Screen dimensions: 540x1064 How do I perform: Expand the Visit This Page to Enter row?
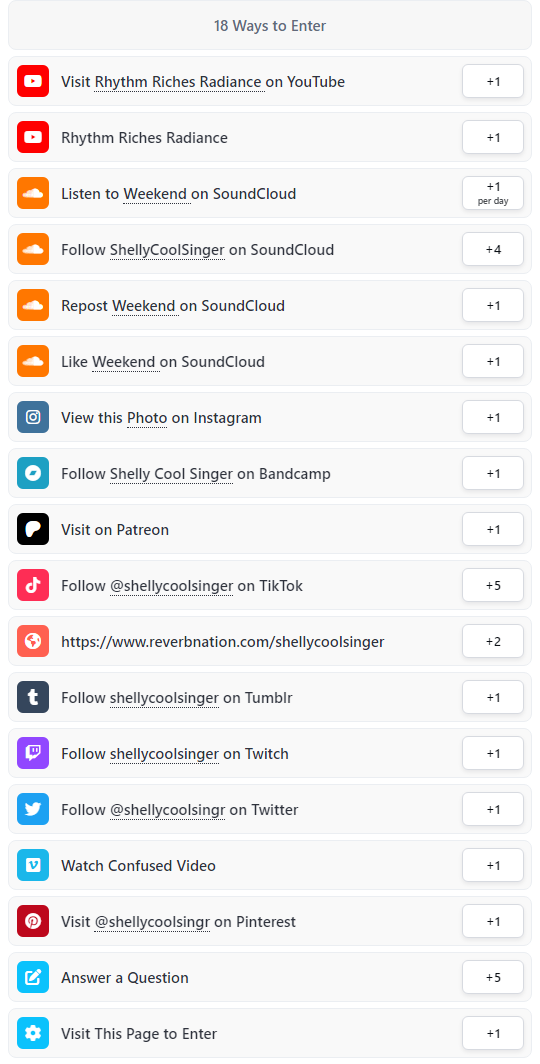[x=270, y=1033]
